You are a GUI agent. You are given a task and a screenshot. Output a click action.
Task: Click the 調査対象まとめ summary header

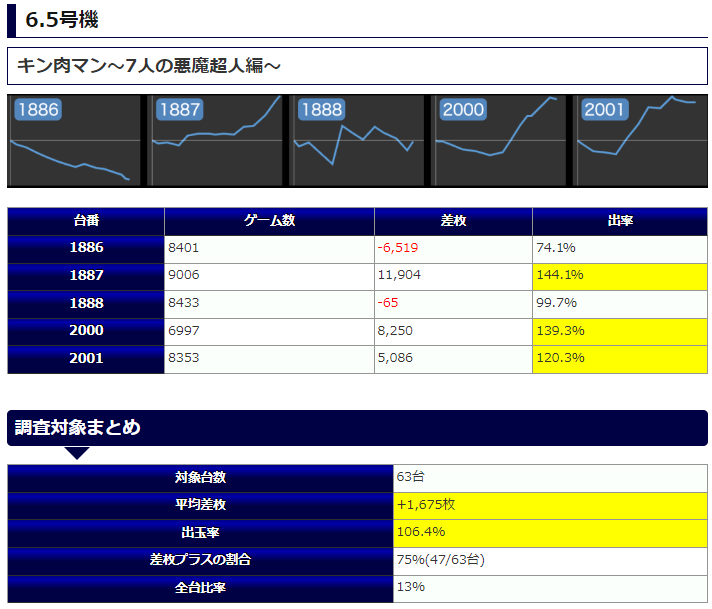click(x=78, y=428)
